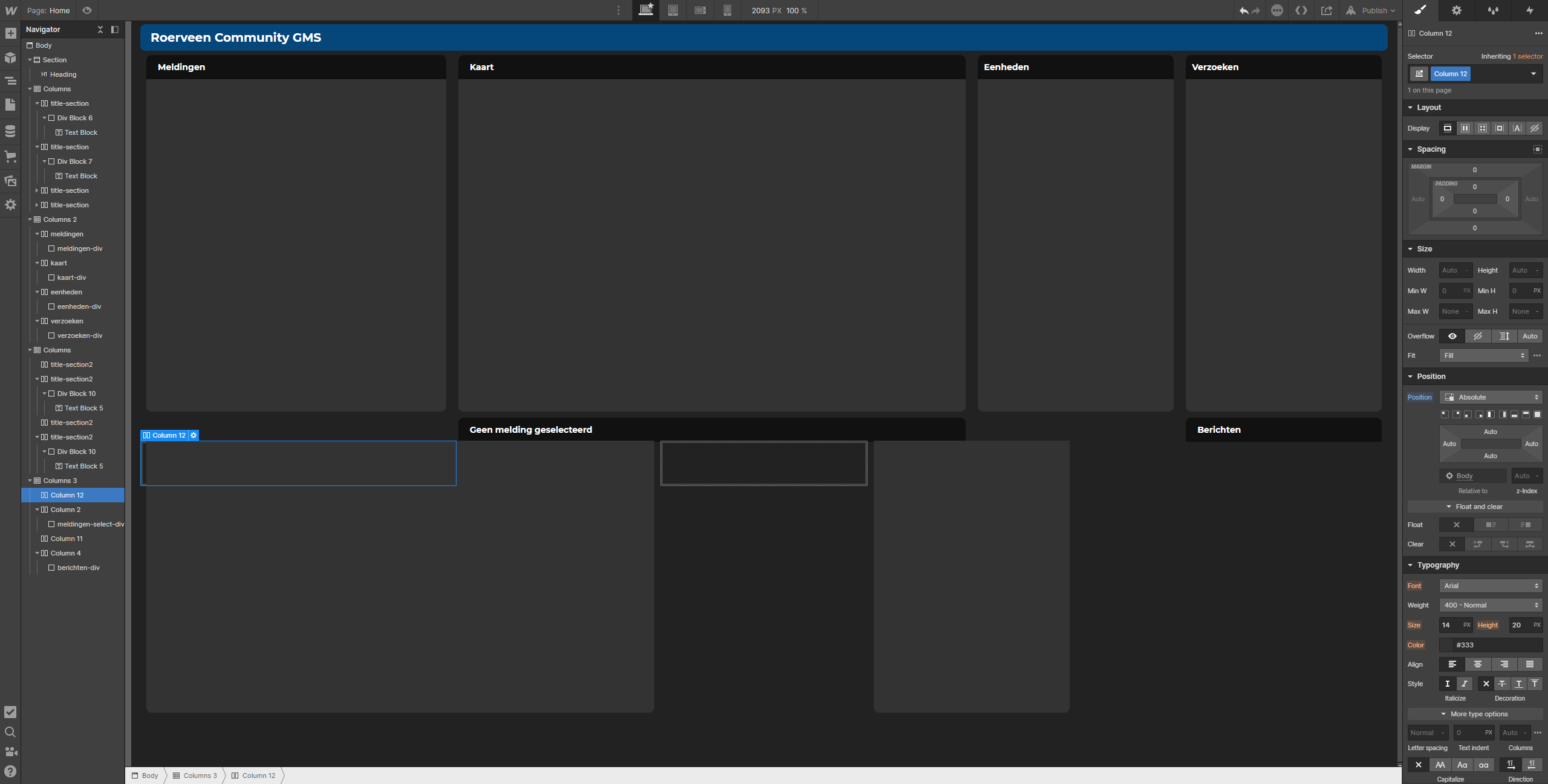Screen dimensions: 1548x784
Task: Expand More type options
Action: (x=1475, y=714)
